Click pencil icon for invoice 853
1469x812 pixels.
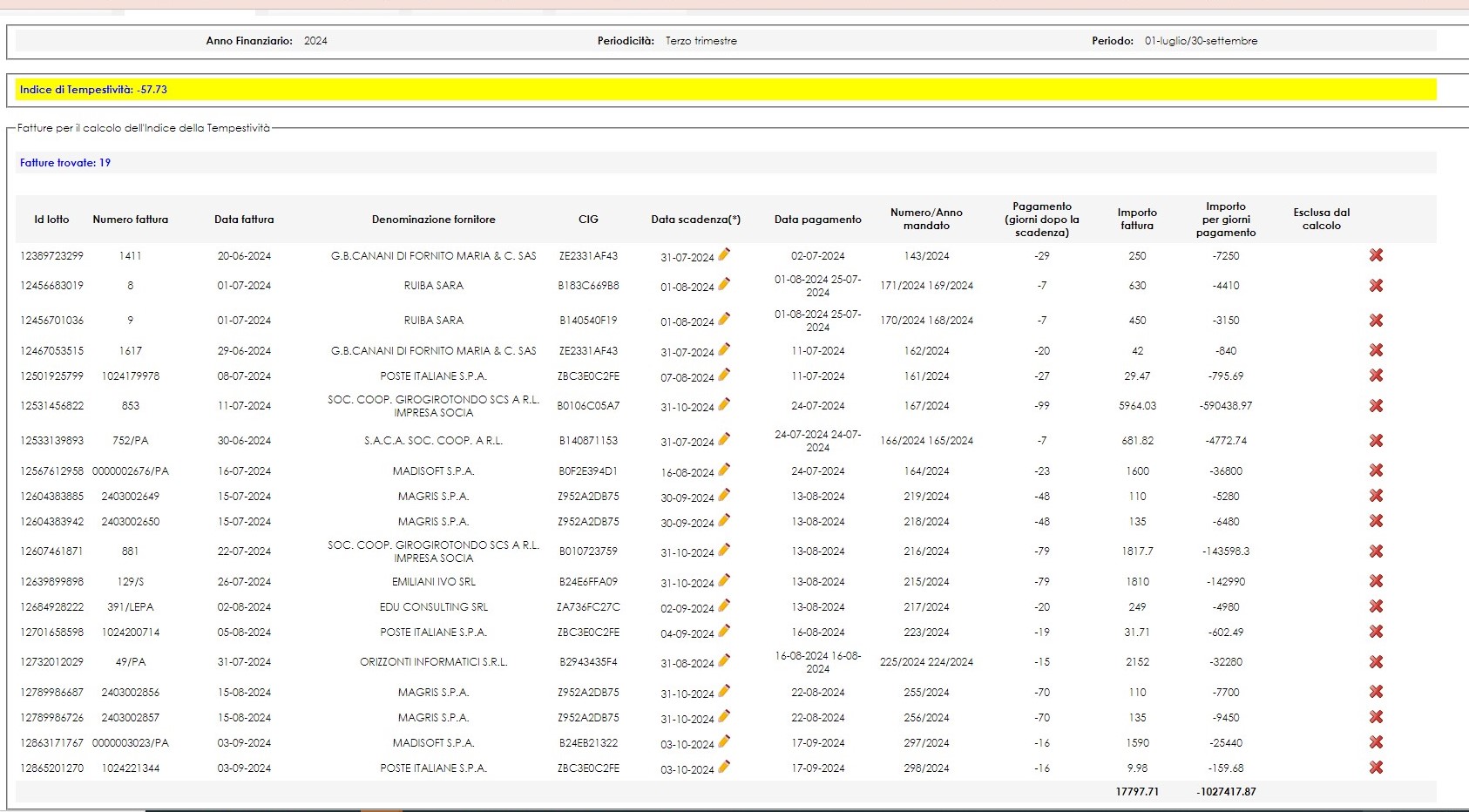tap(724, 404)
